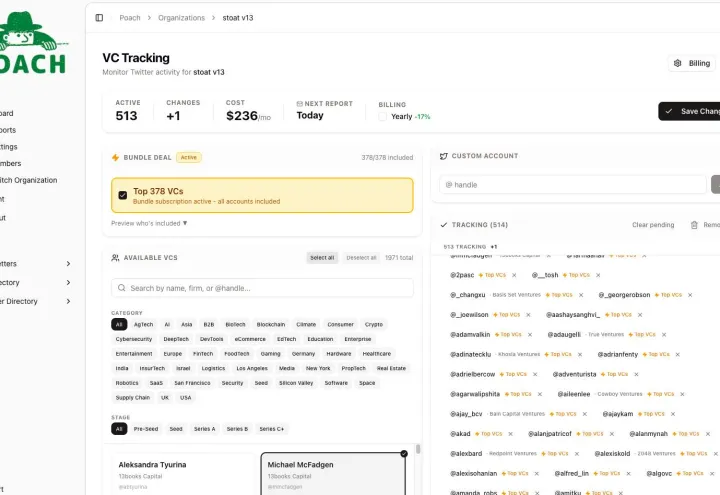The height and width of the screenshot is (495, 720).
Task: Enable Yearly billing checkbox
Action: pos(382,117)
